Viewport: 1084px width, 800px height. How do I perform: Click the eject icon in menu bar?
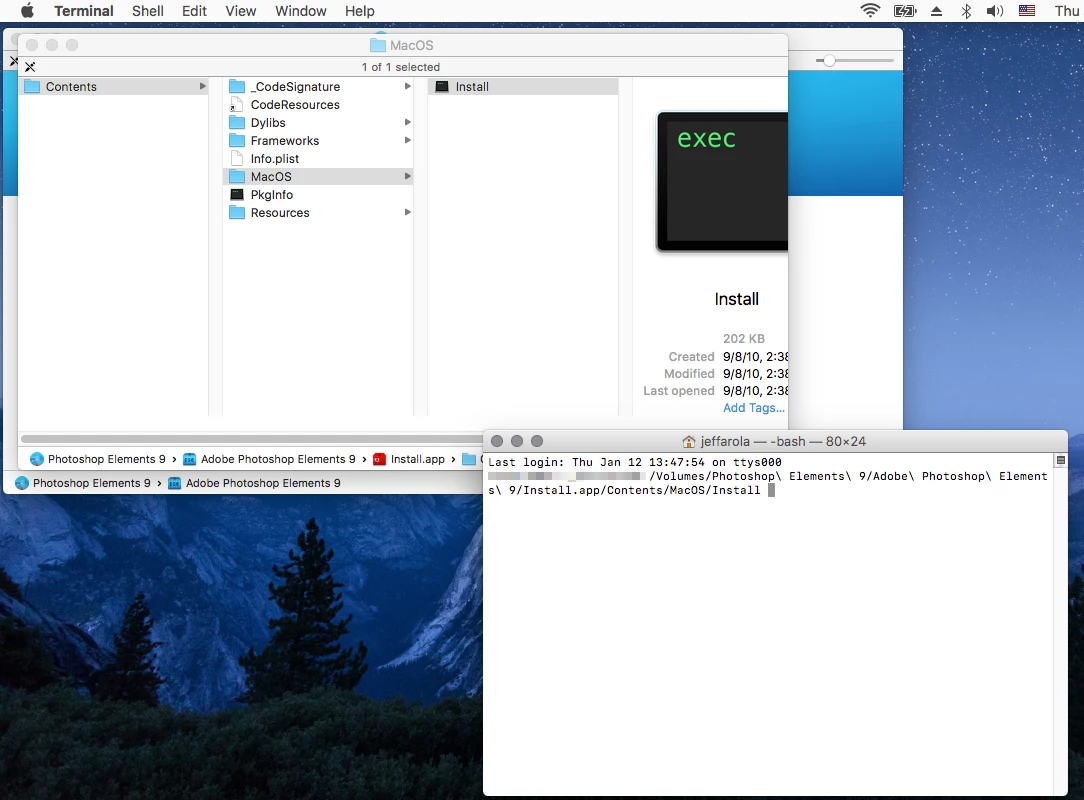[x=936, y=10]
